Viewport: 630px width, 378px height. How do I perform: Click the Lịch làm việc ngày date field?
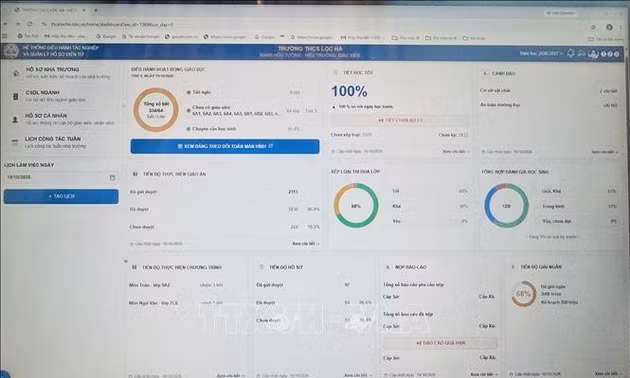click(x=61, y=177)
